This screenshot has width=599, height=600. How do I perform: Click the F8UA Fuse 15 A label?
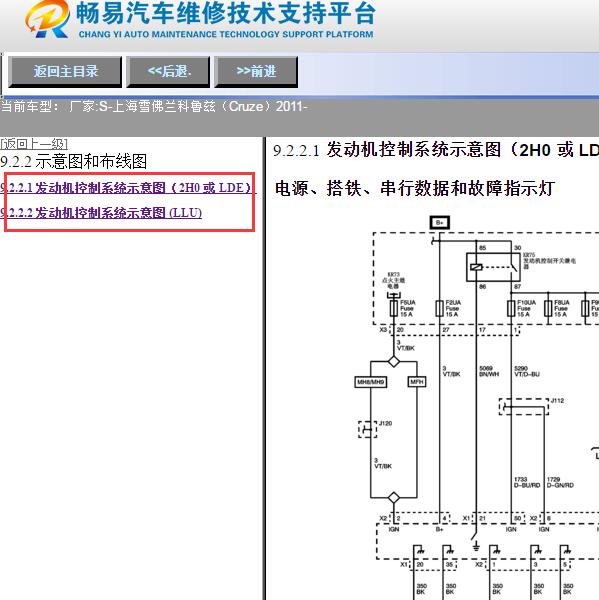(561, 308)
